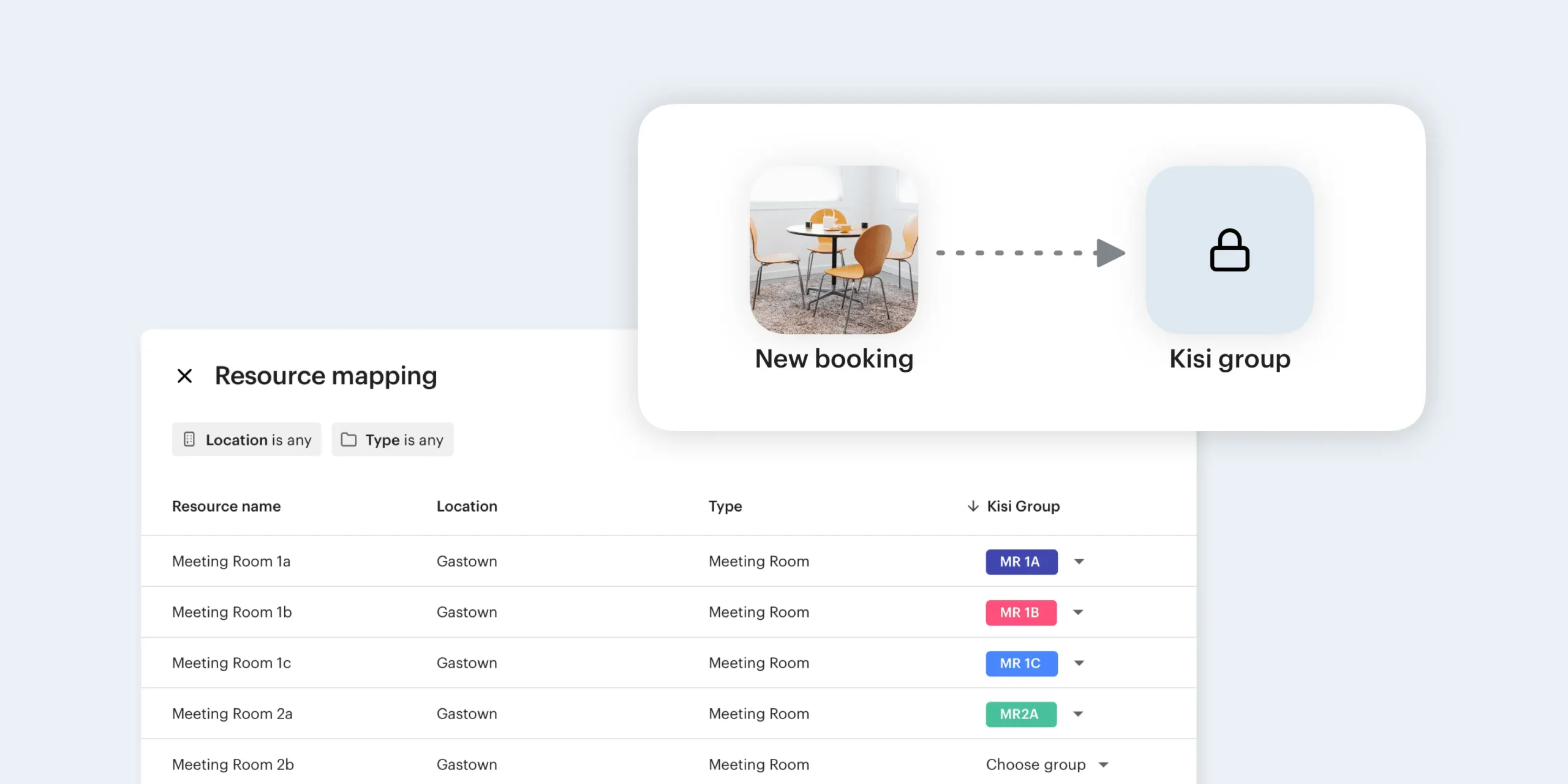Select the Meeting Room 2b resource name
The height and width of the screenshot is (784, 1568).
233,764
